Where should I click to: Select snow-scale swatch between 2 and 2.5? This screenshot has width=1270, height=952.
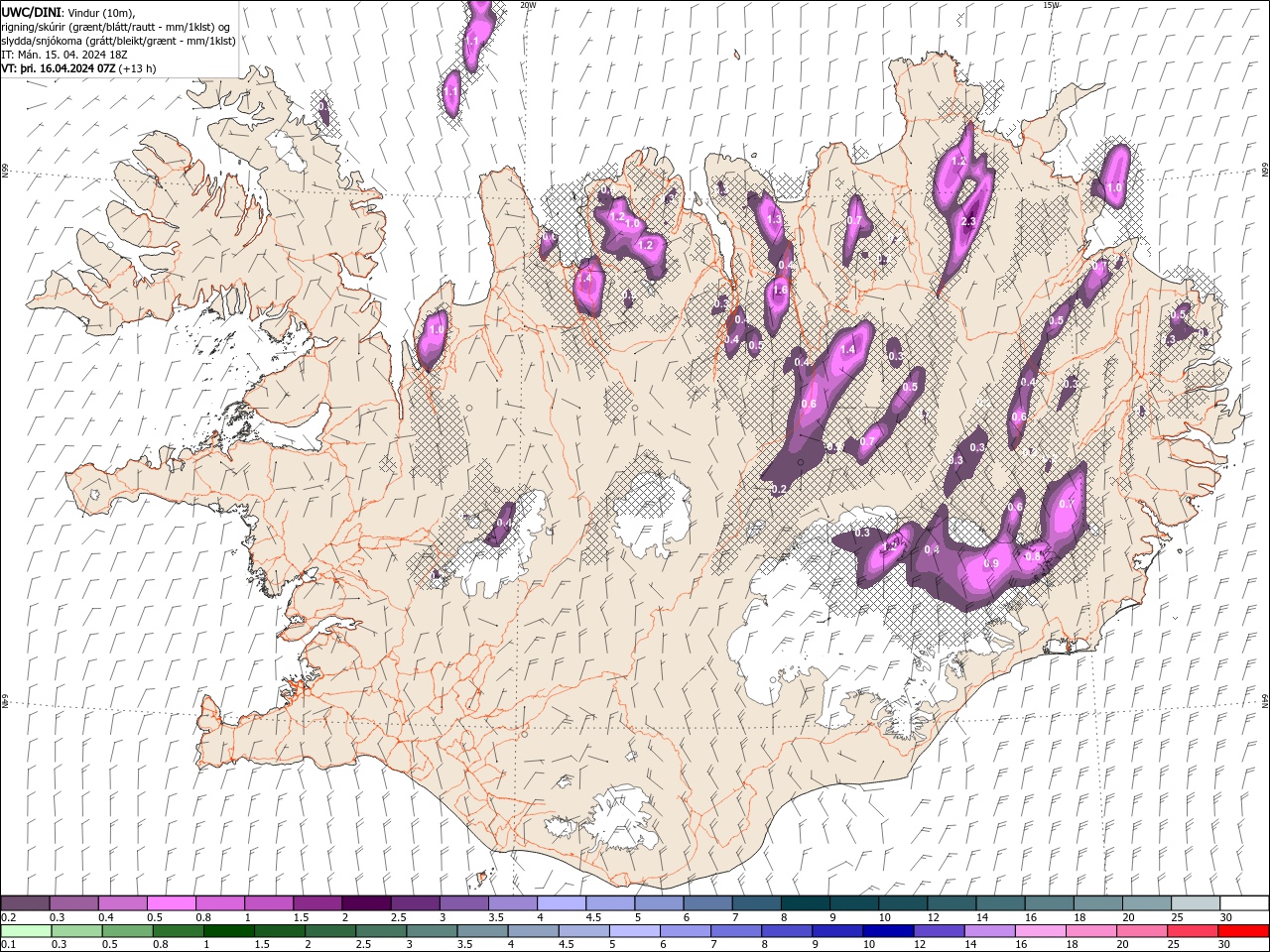(366, 903)
